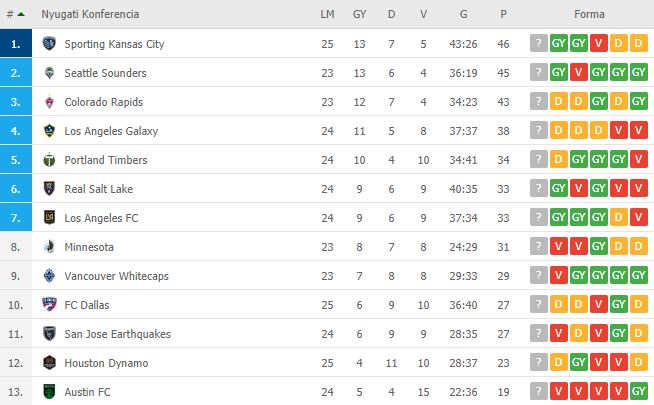Sort standings by the P points column
This screenshot has height=405, width=654.
tap(503, 14)
